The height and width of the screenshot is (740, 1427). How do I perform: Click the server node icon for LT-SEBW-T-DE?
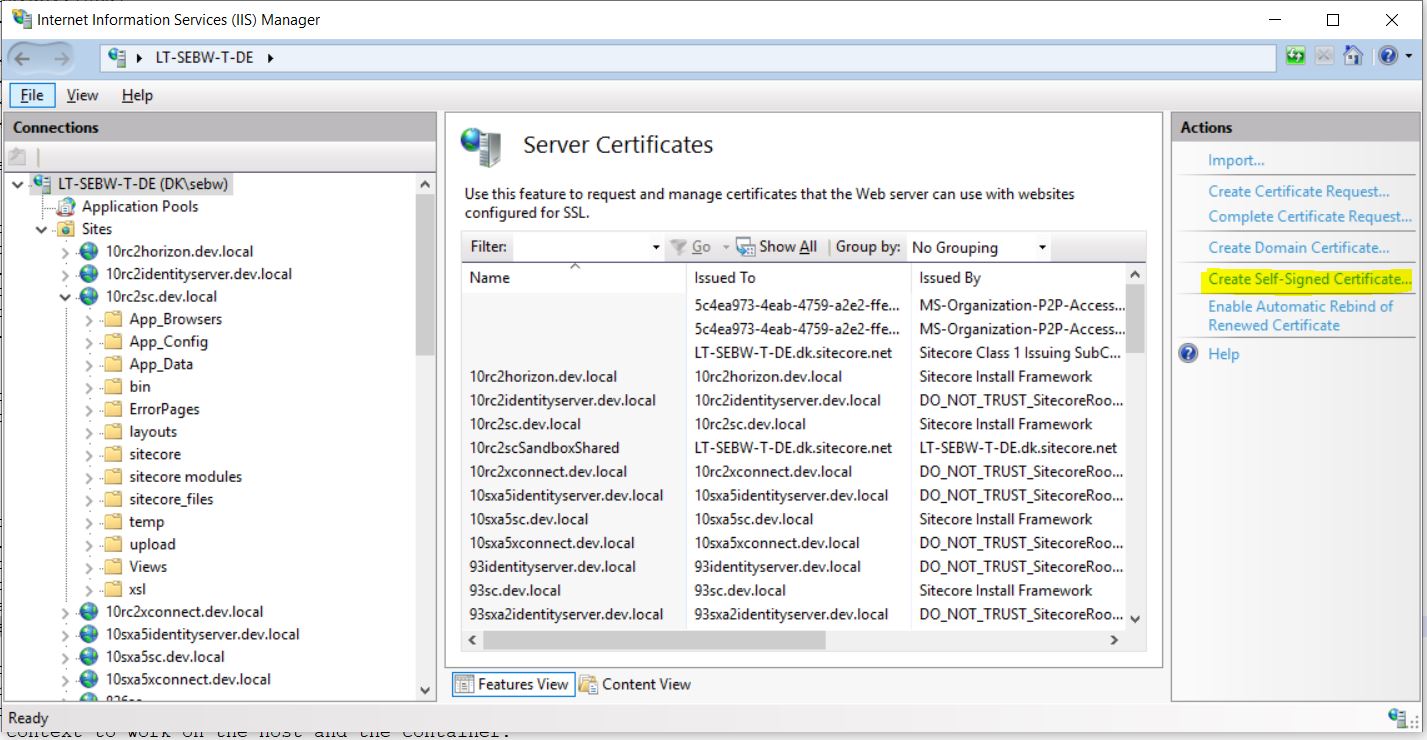pyautogui.click(x=43, y=184)
